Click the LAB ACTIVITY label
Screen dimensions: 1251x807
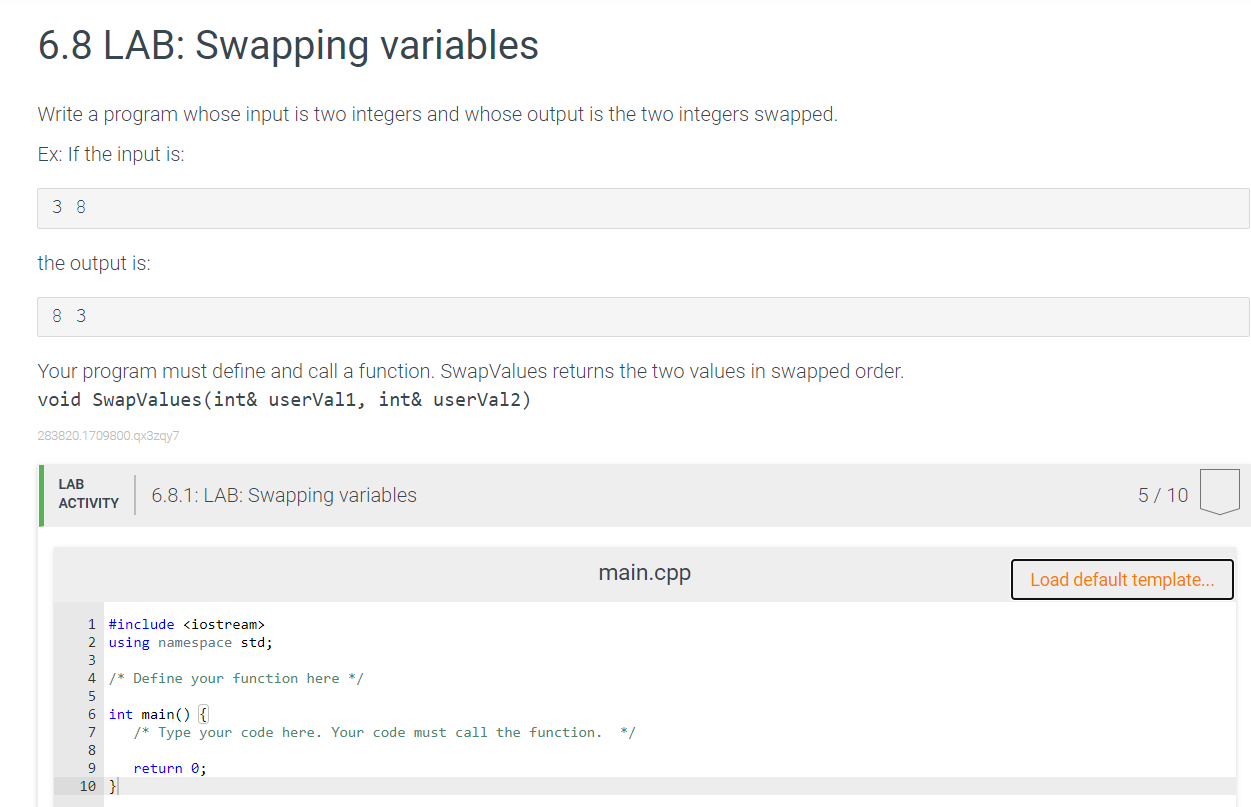click(x=88, y=494)
